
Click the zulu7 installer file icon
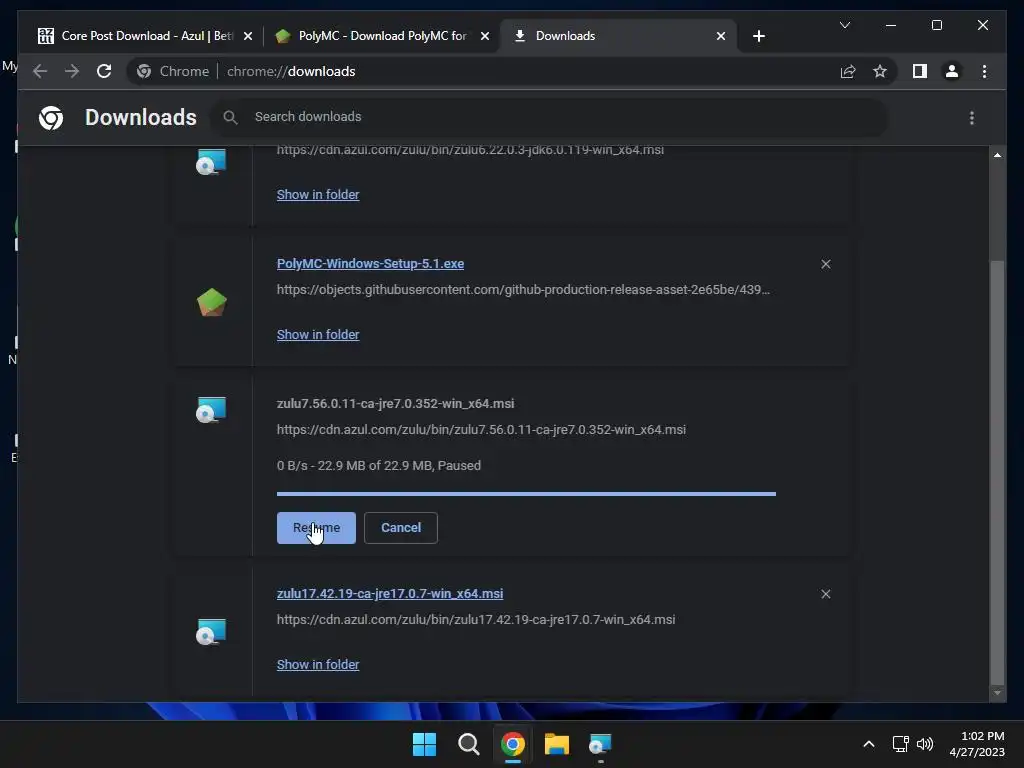pos(212,410)
